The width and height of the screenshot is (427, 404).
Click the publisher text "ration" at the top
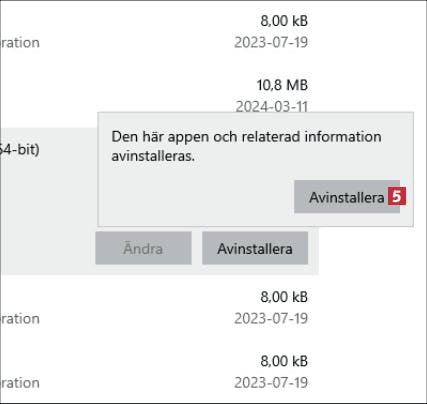(20, 43)
